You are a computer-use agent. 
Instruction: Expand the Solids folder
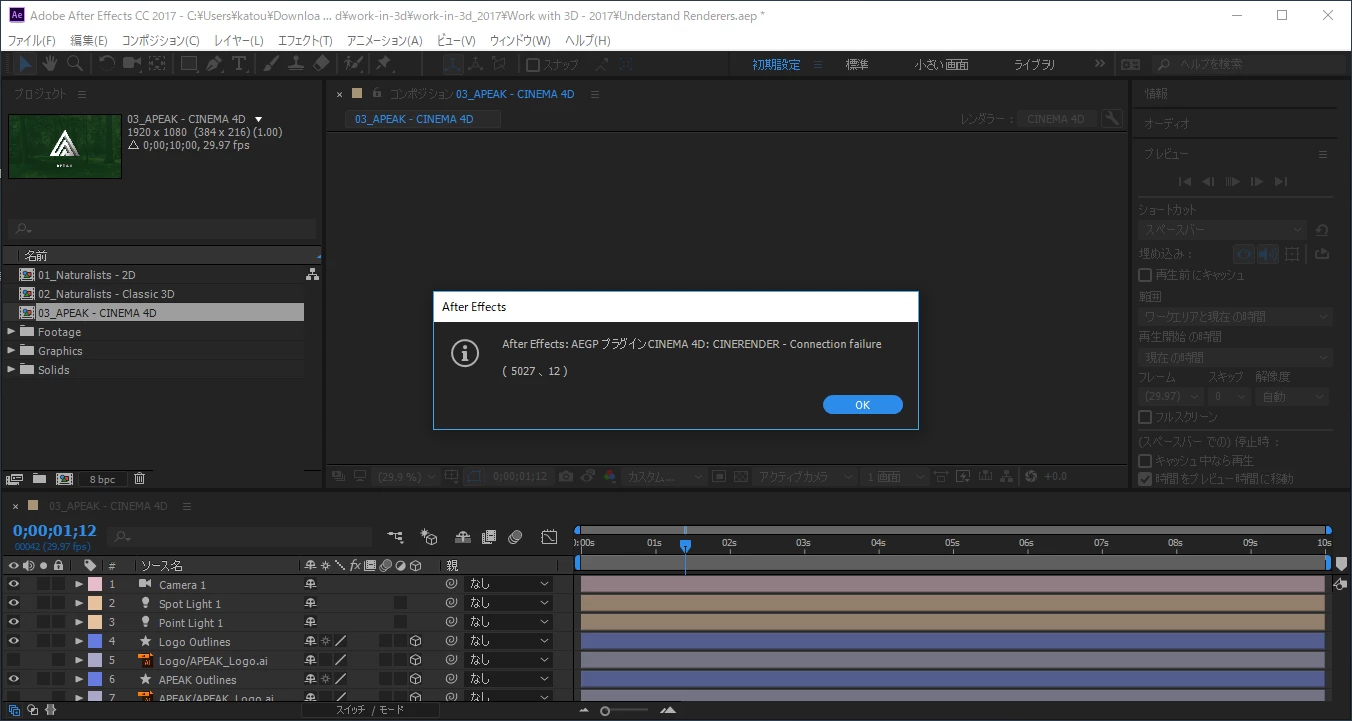point(11,369)
